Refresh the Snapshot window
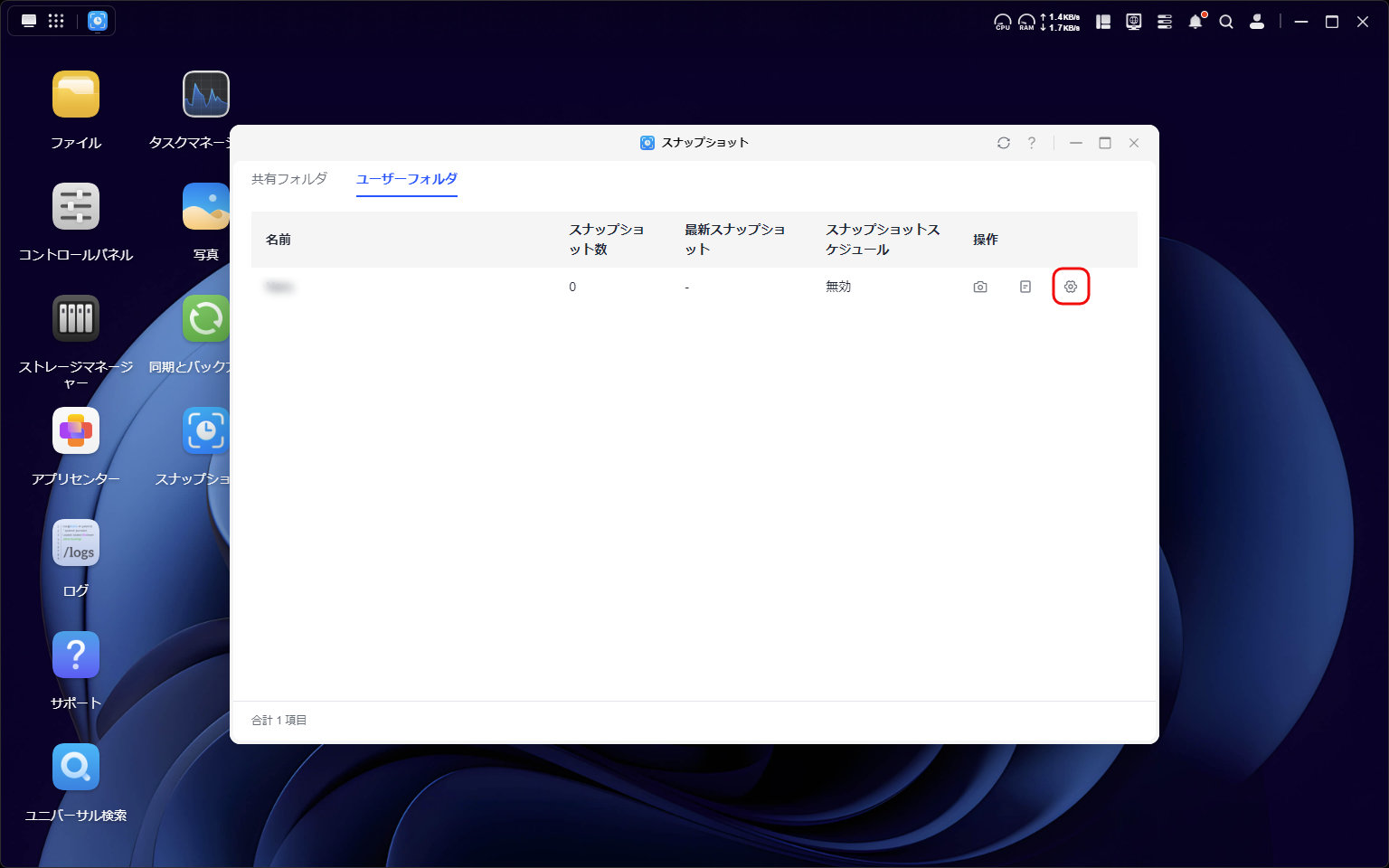1389x868 pixels. click(1004, 143)
